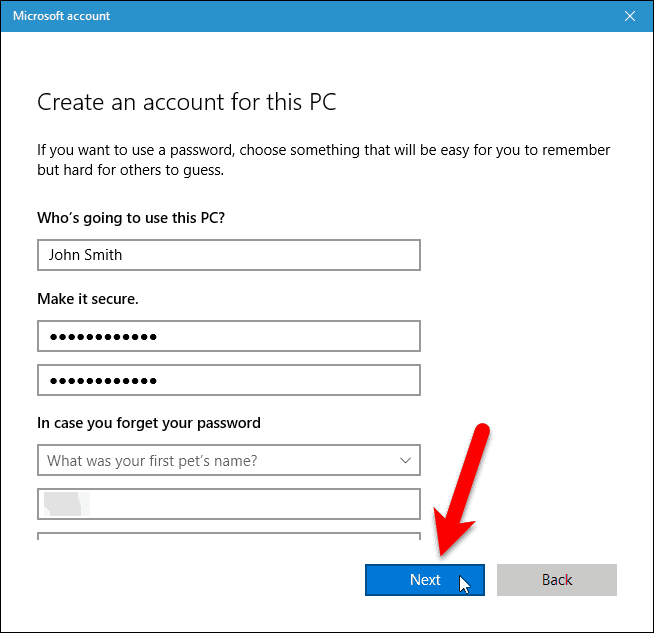The image size is (654, 633).
Task: Click In case you forget your password label
Action: click(x=149, y=423)
